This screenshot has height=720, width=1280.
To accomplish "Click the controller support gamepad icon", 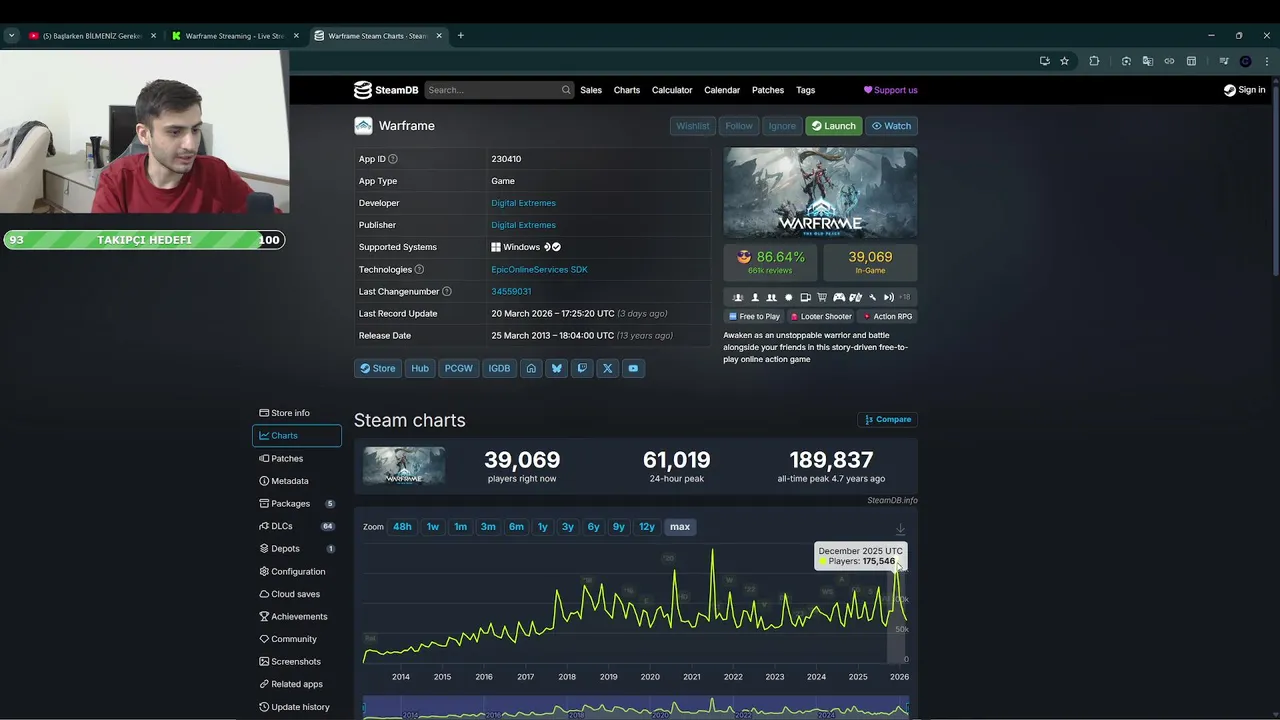I will click(839, 297).
